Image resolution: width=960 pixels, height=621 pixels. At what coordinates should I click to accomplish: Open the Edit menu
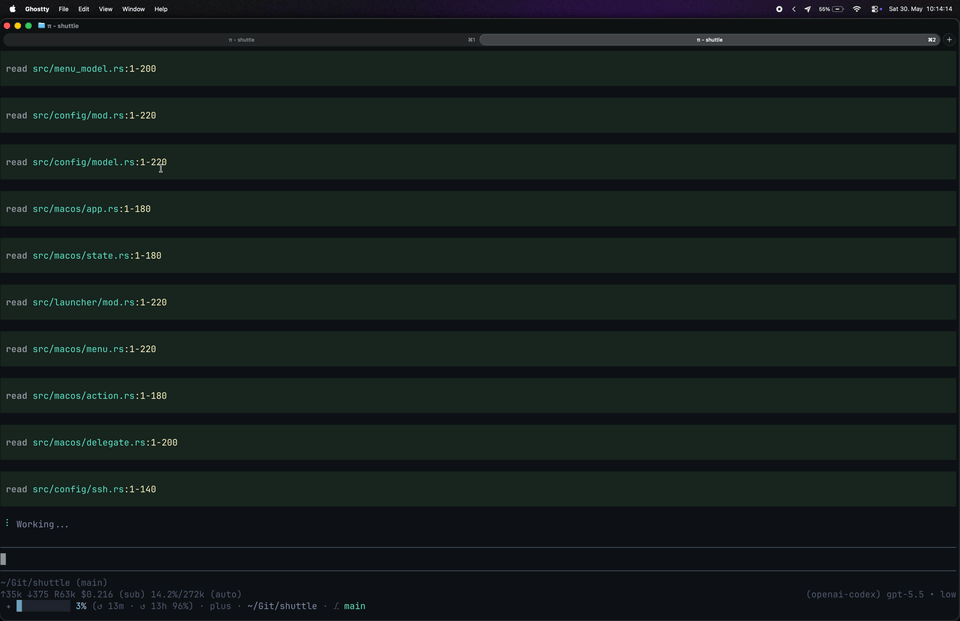tap(84, 9)
